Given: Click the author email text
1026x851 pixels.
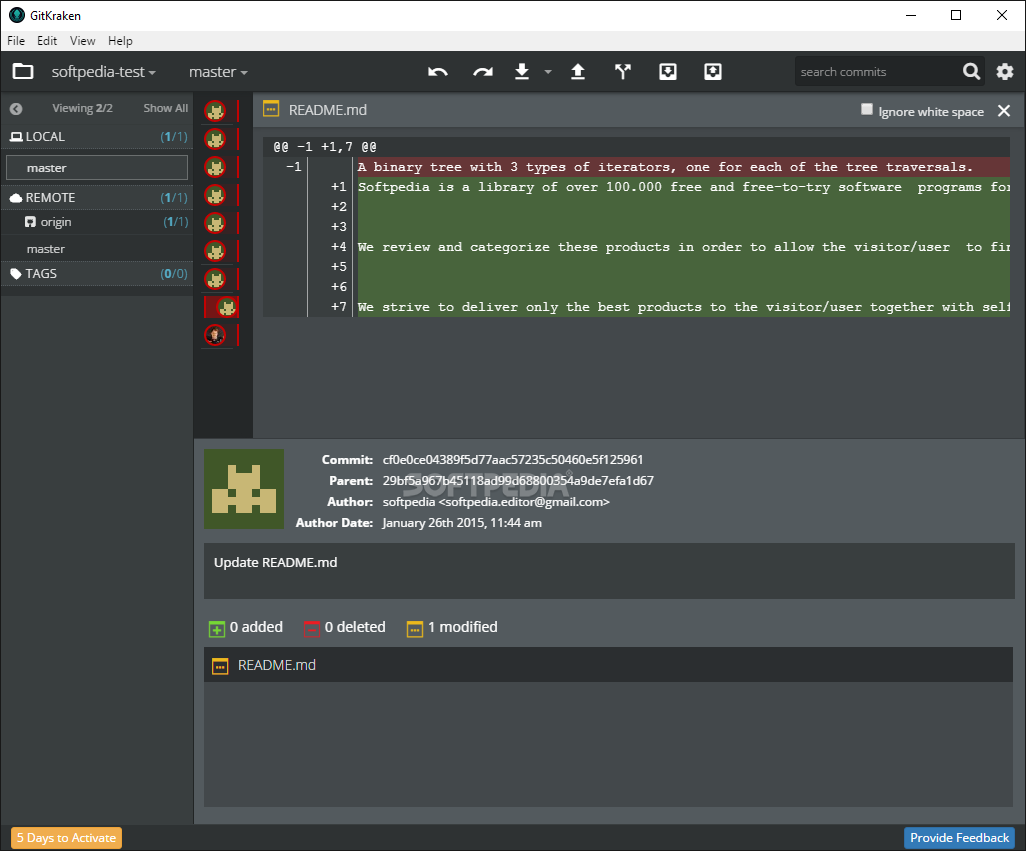Looking at the screenshot, I should (x=524, y=502).
